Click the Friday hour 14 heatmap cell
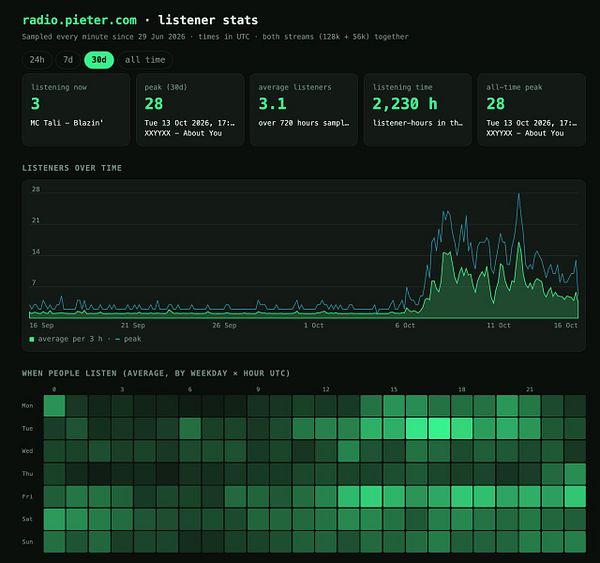This screenshot has width=600, height=563. (x=371, y=496)
